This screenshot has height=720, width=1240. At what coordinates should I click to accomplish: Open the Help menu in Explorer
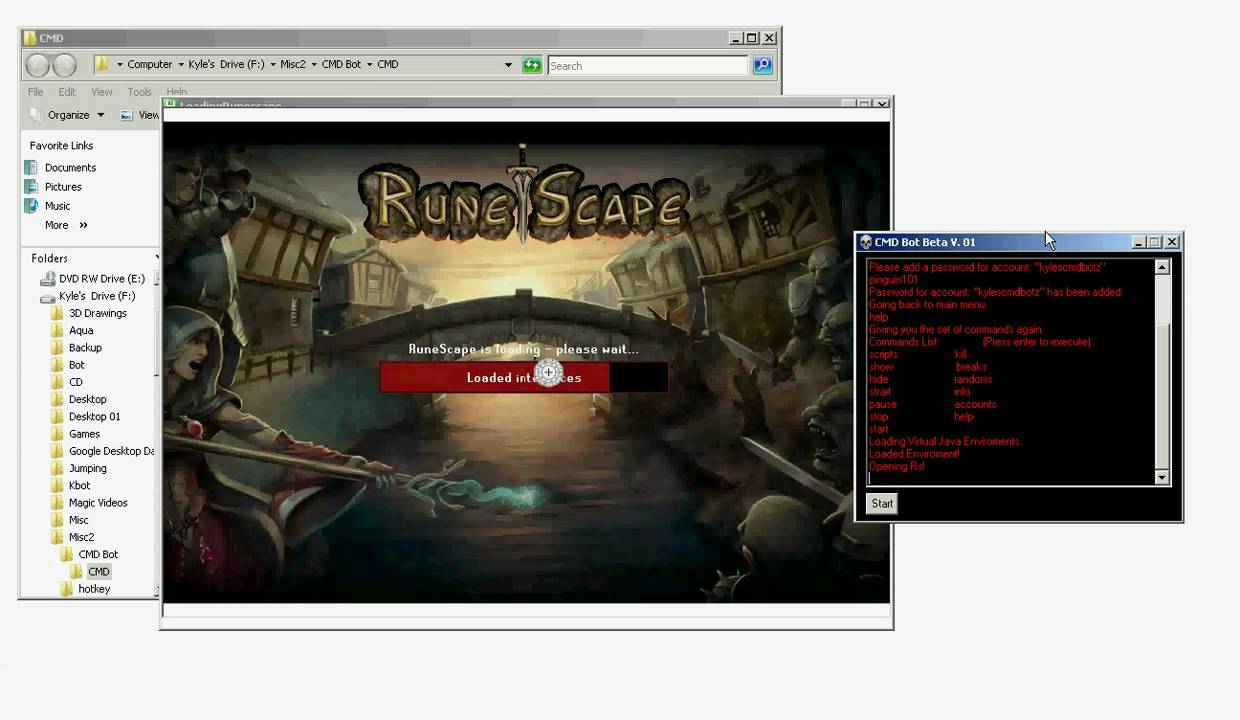coord(177,92)
